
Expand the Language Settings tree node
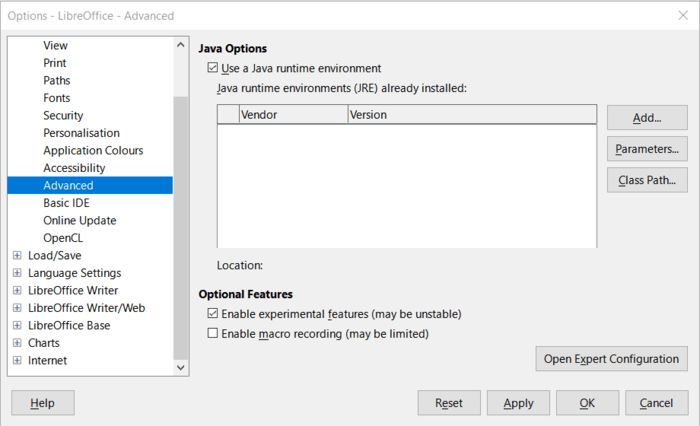point(17,273)
